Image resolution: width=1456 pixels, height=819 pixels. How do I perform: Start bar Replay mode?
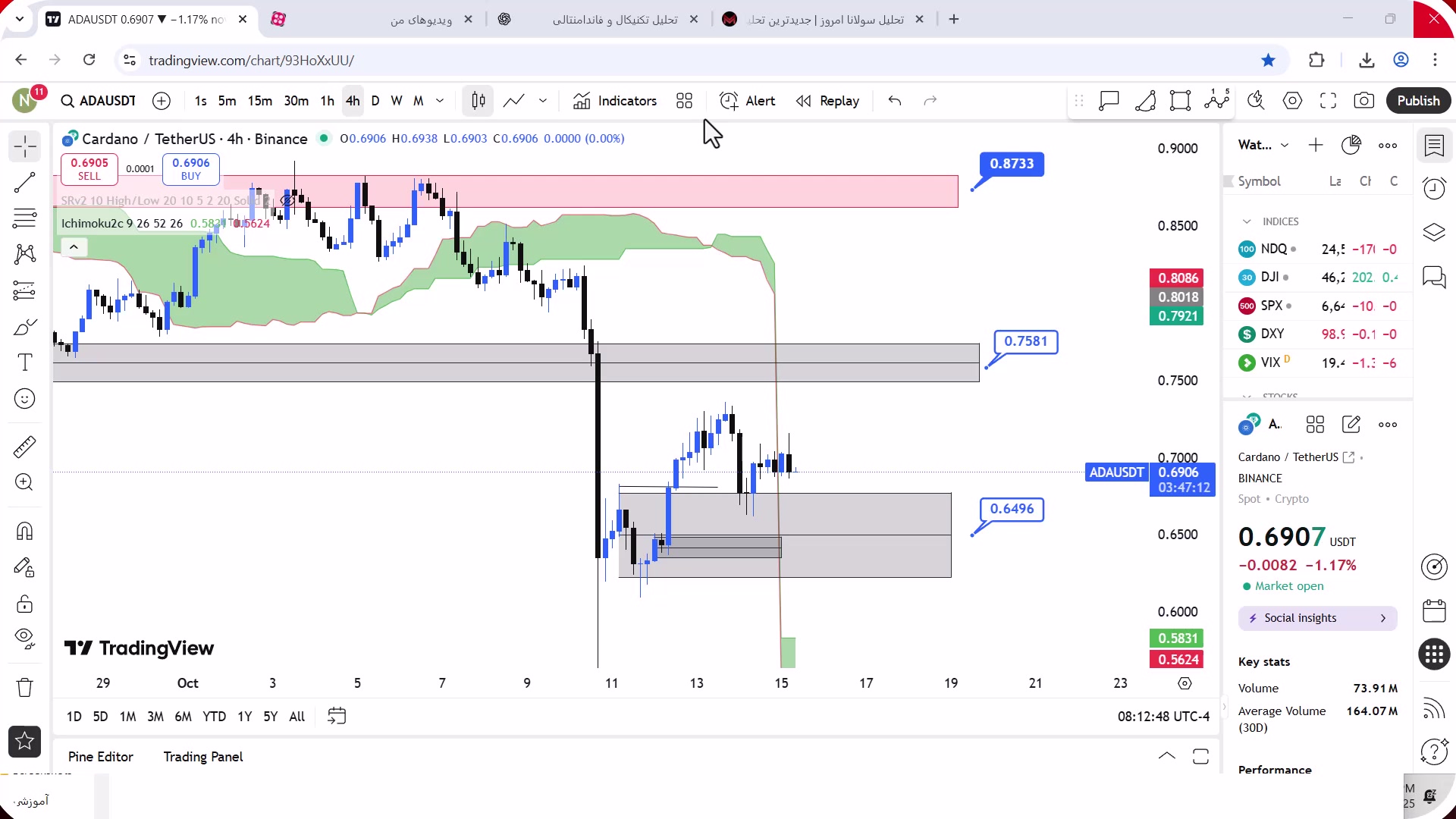pos(827,101)
